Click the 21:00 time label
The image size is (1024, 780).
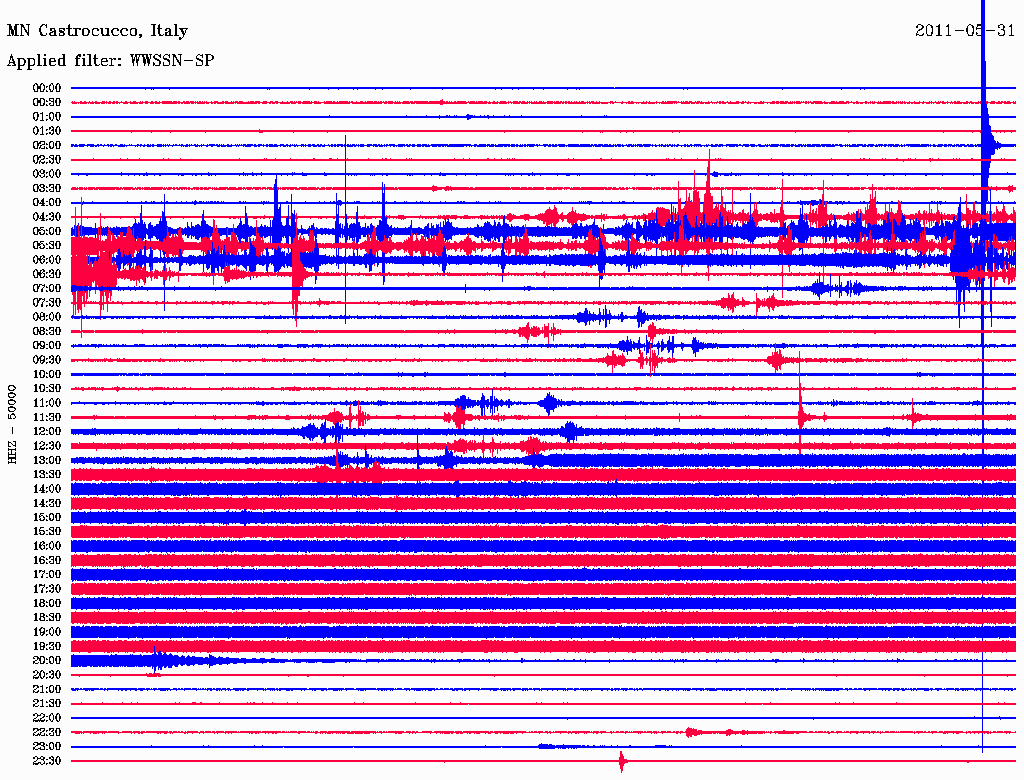point(47,690)
